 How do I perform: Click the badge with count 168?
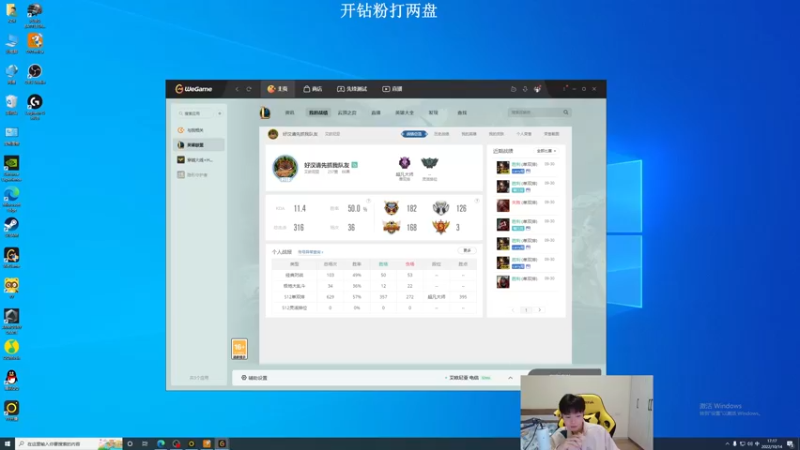pos(391,227)
